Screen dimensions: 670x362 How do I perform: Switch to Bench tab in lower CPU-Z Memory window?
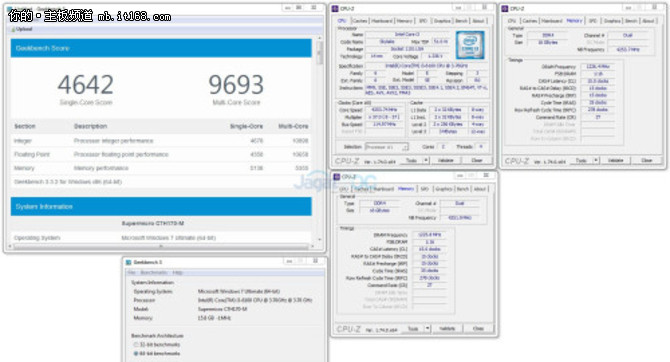click(x=463, y=189)
